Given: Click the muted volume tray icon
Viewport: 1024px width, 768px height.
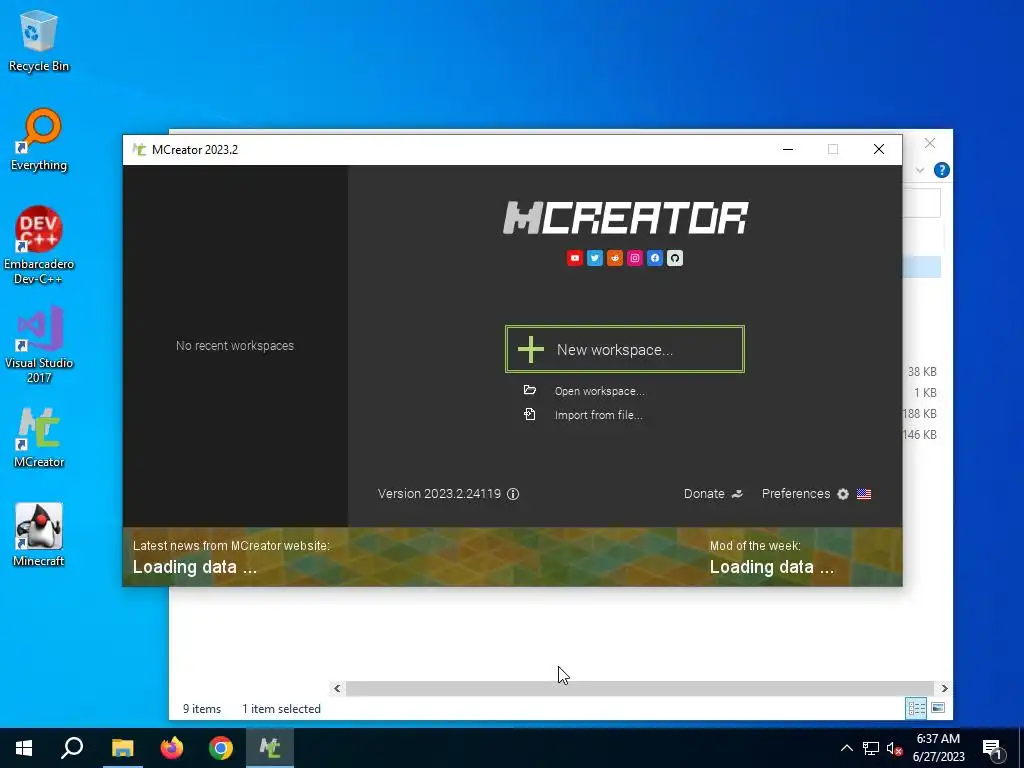Looking at the screenshot, I should [895, 748].
